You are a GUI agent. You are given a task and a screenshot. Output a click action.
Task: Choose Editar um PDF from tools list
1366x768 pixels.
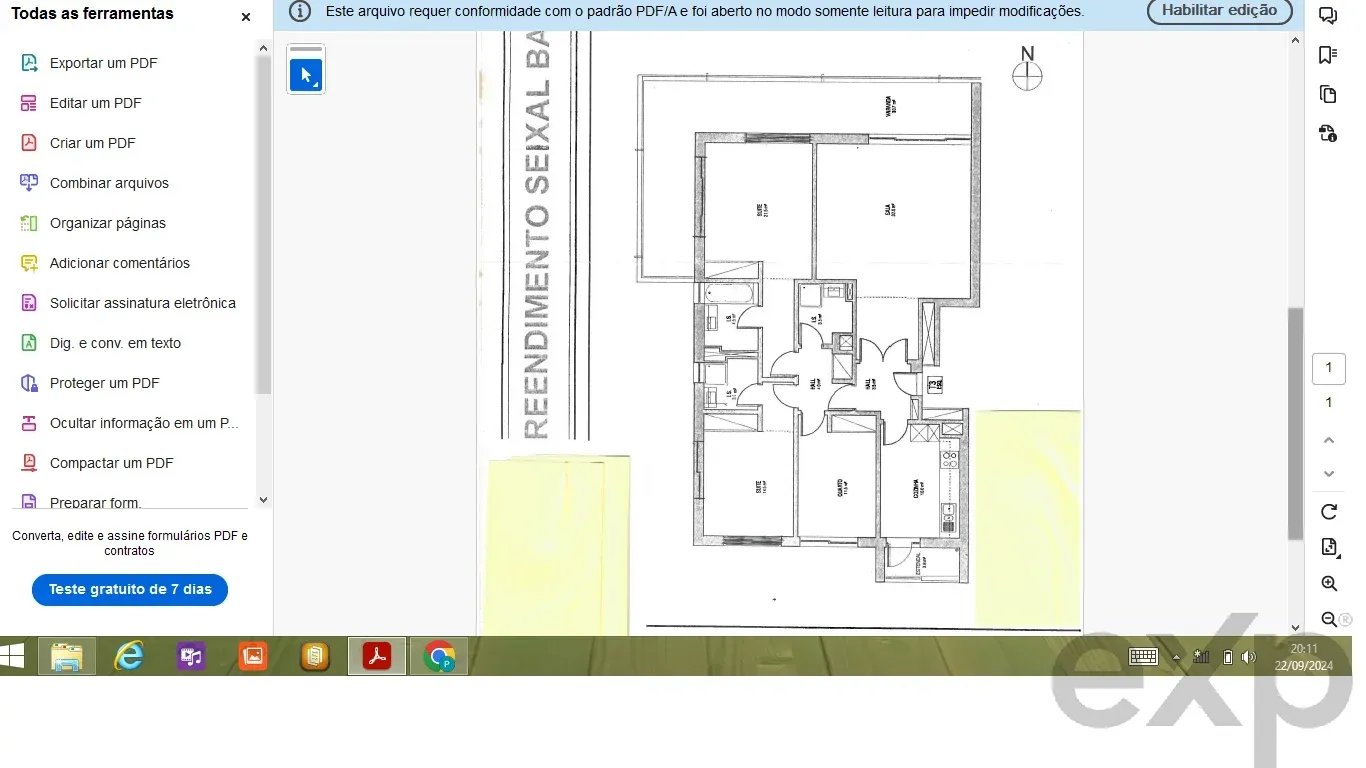point(95,103)
